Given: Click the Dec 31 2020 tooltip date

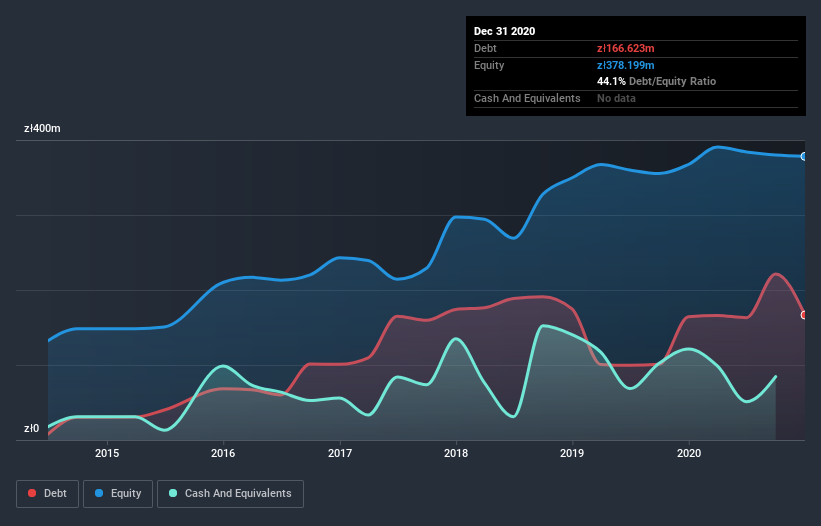Looking at the screenshot, I should [504, 31].
